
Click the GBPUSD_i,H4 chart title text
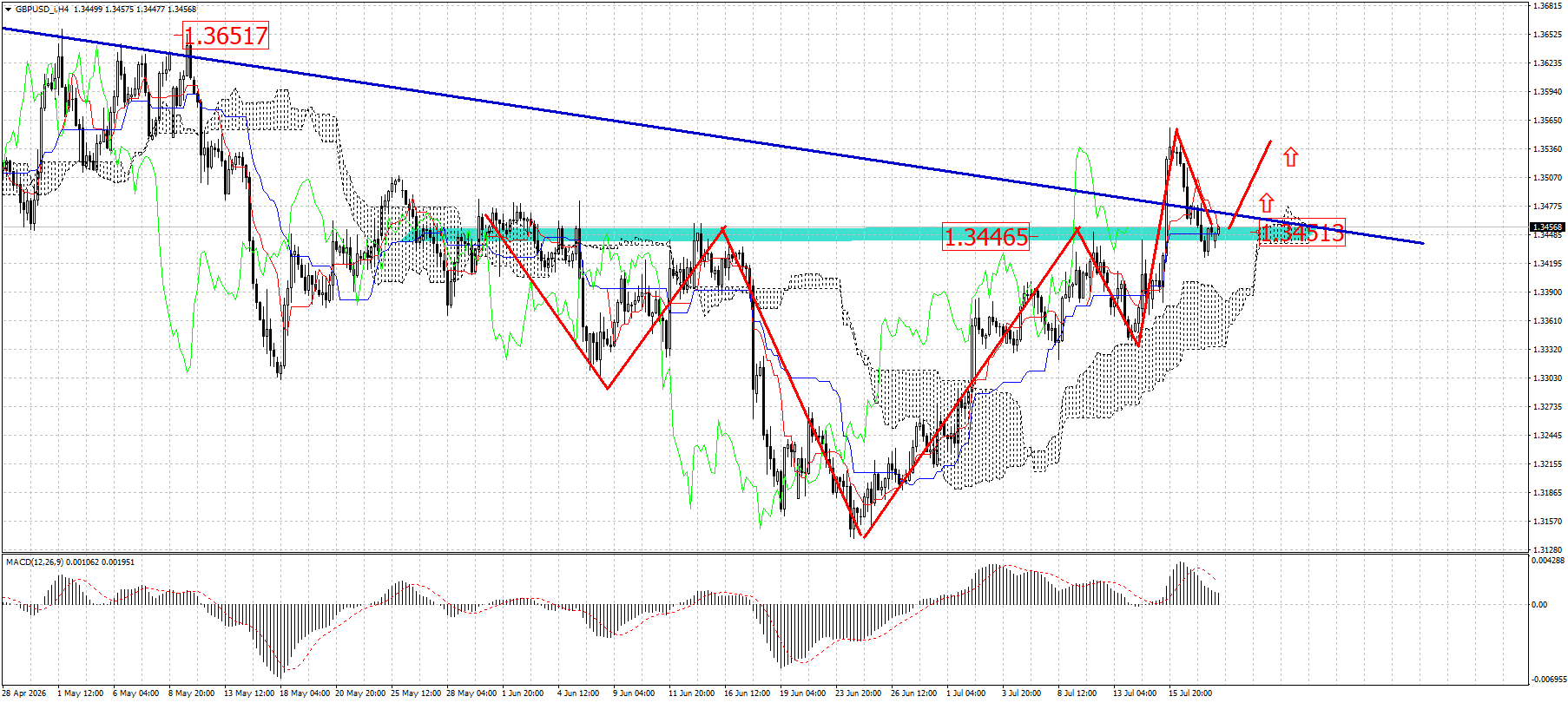point(42,10)
